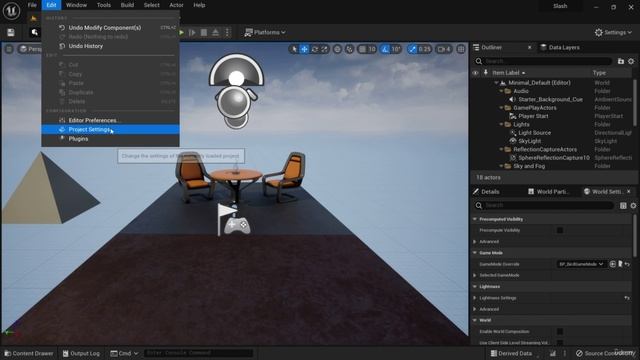Click the World Settings search field
The width and height of the screenshot is (640, 360).
click(544, 205)
